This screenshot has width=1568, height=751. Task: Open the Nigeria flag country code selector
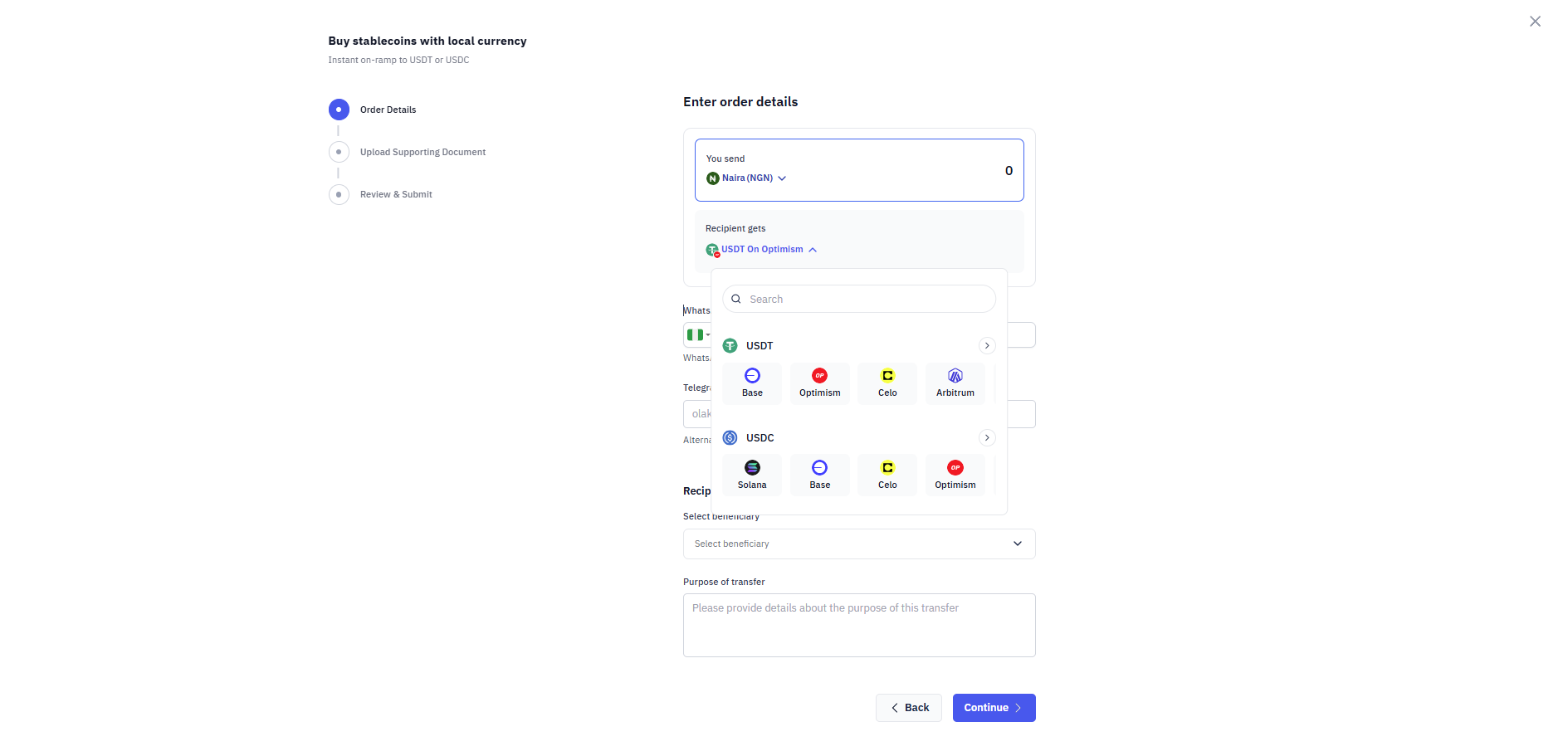[698, 334]
